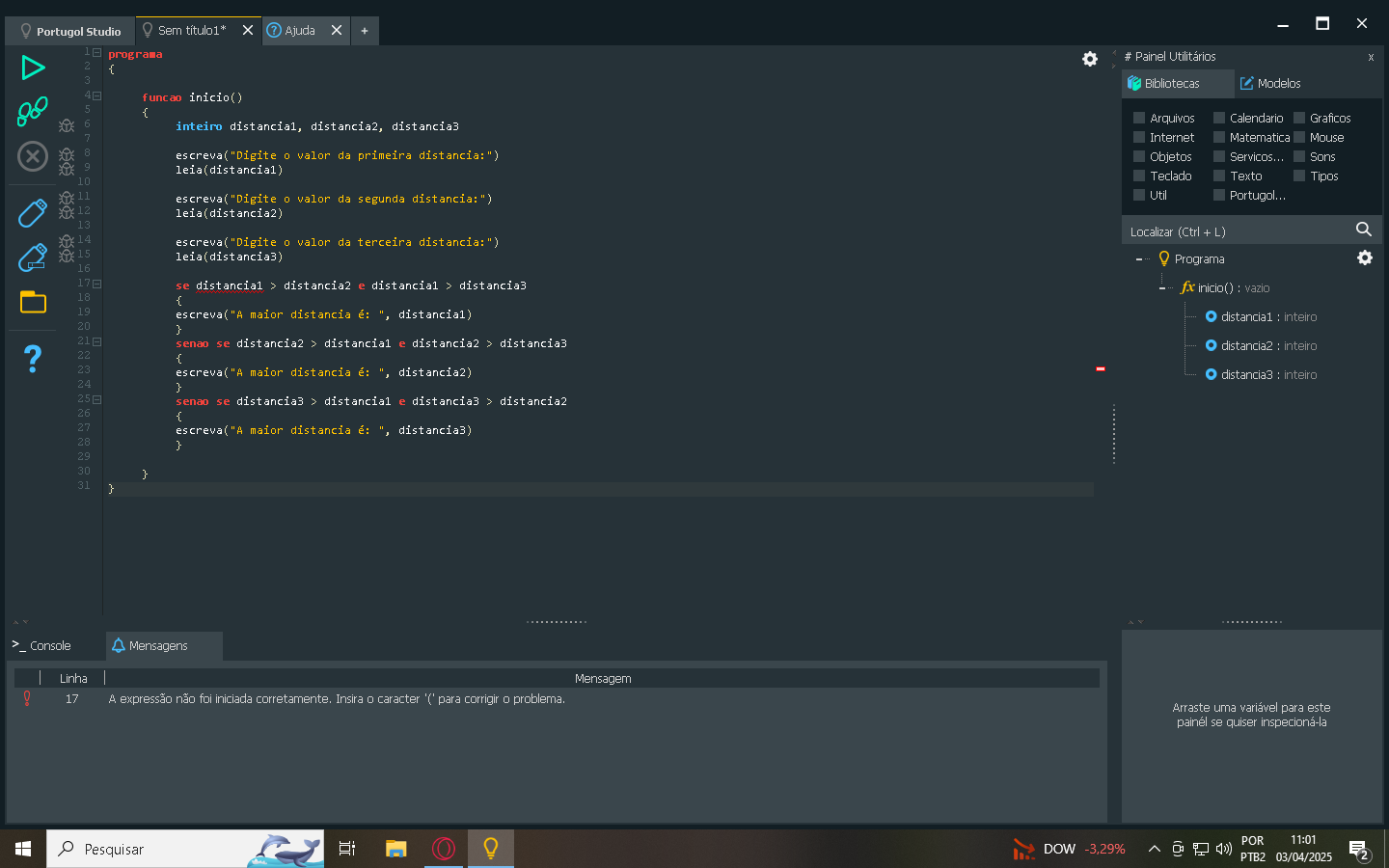Open Opera browser from taskbar
Viewport: 1389px width, 868px height.
(444, 849)
